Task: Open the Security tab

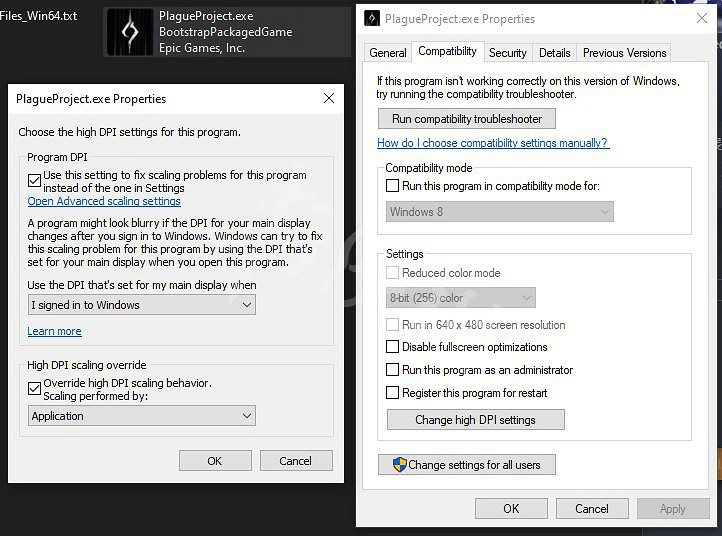Action: point(507,53)
